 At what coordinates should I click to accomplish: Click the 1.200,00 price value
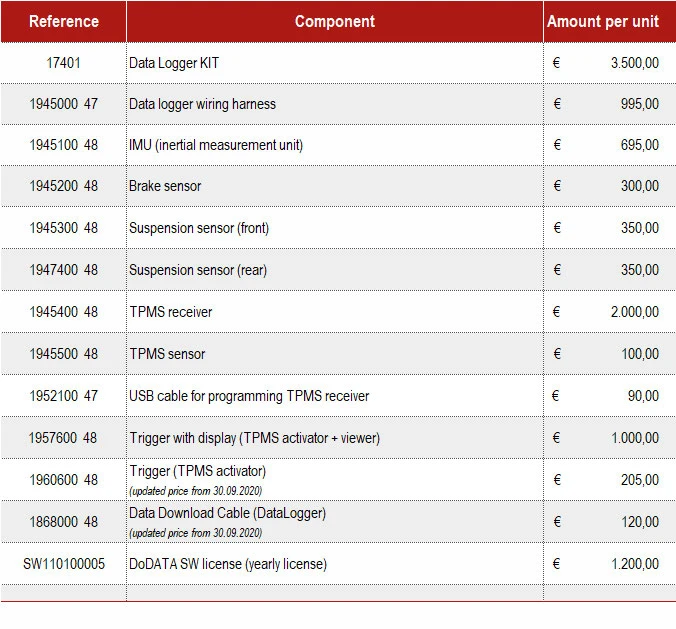(x=635, y=564)
